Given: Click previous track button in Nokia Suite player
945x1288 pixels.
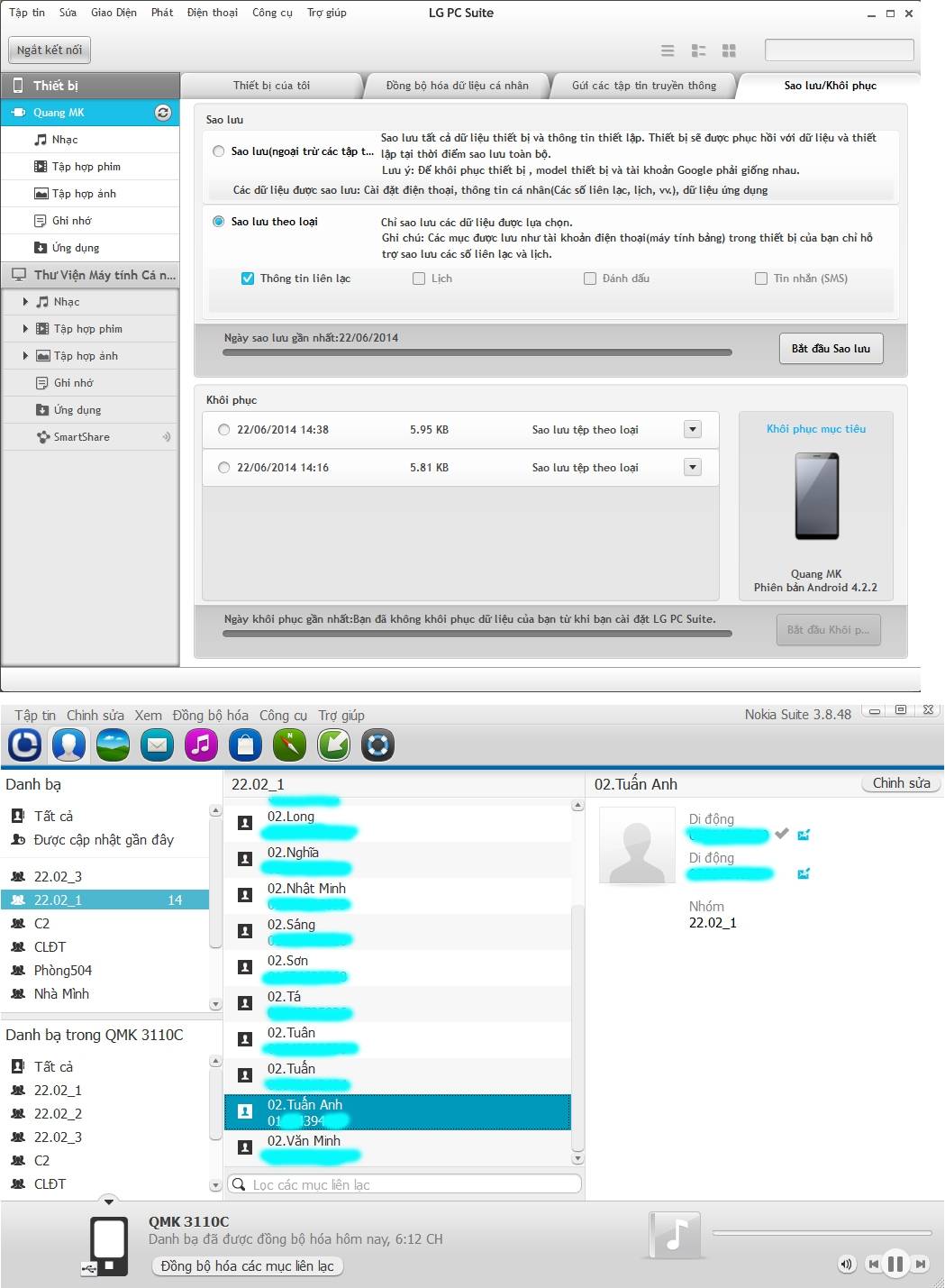Looking at the screenshot, I should [872, 1265].
